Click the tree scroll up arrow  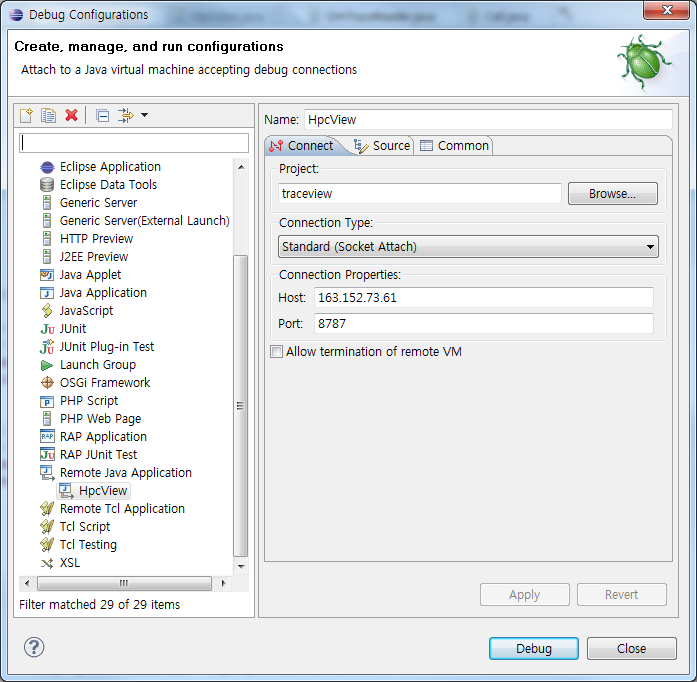coord(241,167)
